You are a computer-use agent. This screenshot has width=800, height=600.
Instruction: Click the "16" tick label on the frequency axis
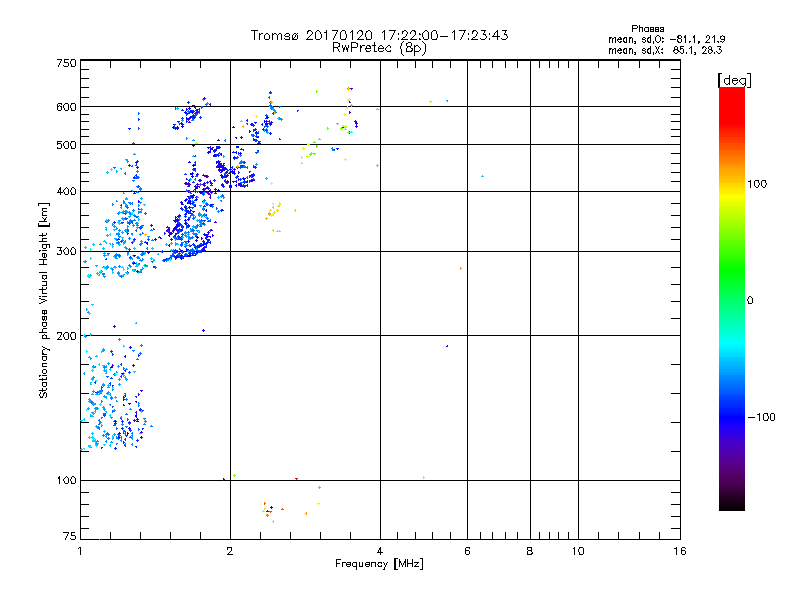point(680,551)
